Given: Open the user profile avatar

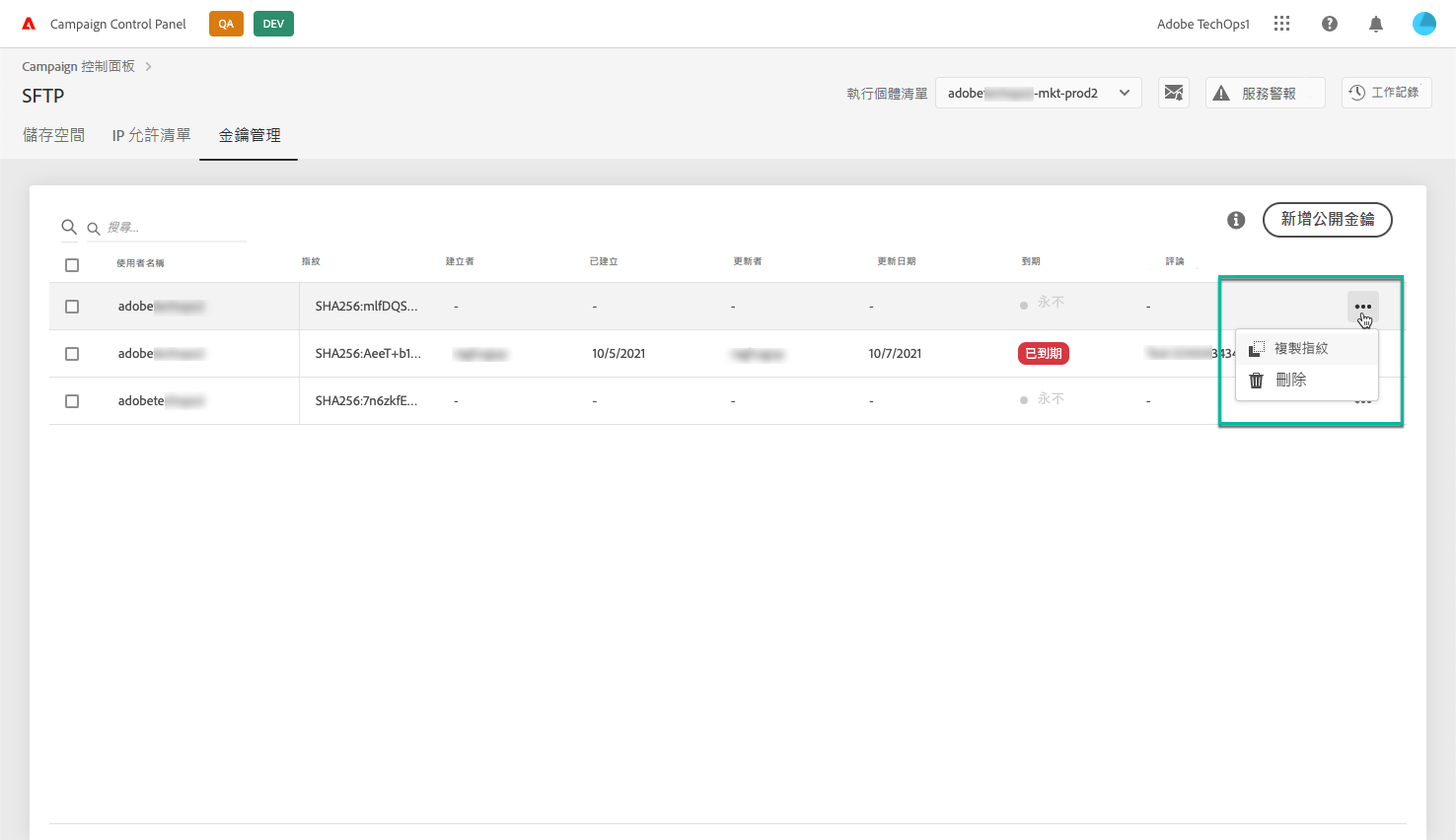Looking at the screenshot, I should click(1424, 24).
